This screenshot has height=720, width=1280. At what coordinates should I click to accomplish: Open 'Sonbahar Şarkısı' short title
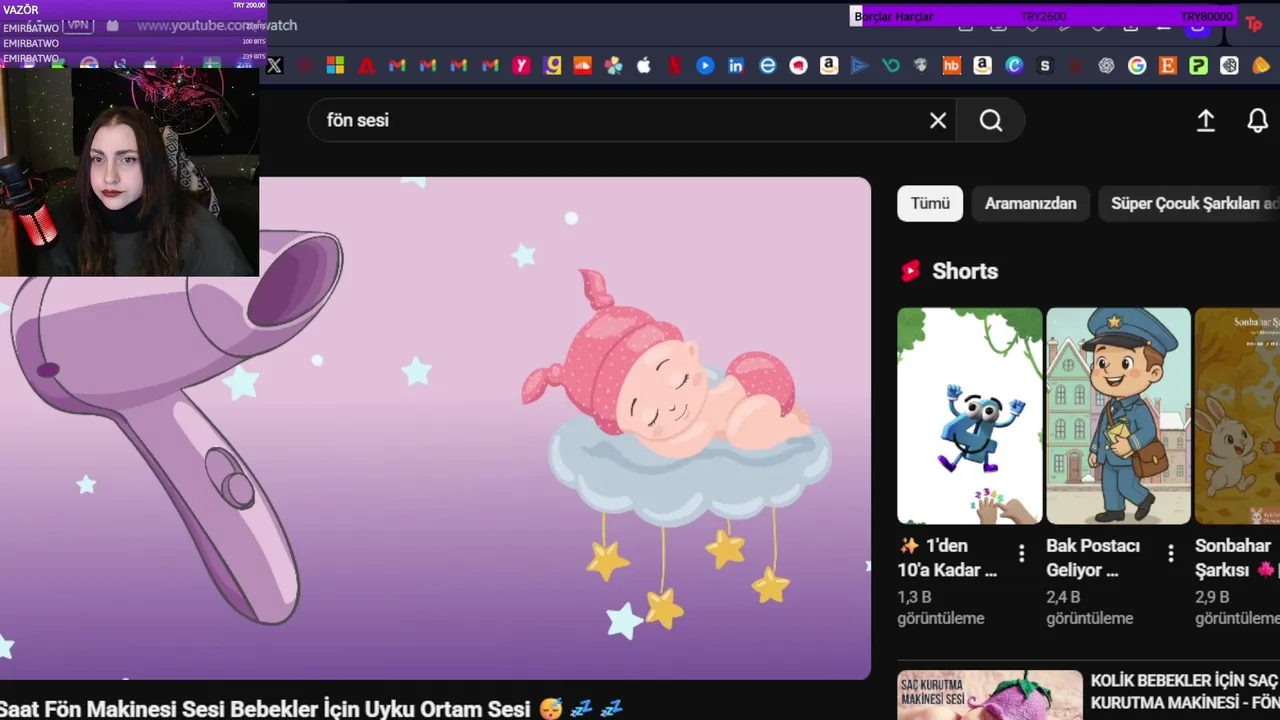click(x=1236, y=558)
